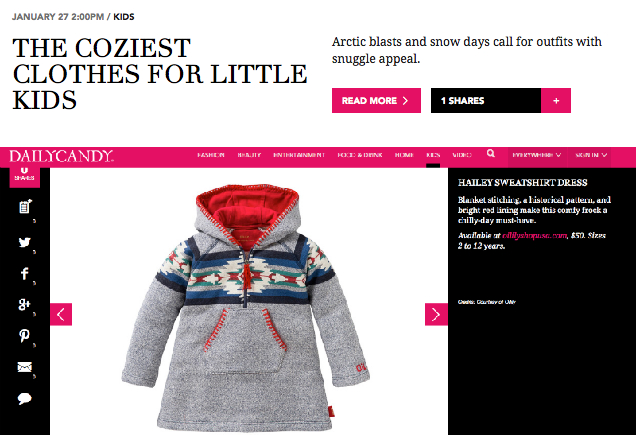
Task: Go to the next slide with right arrow
Action: coord(436,314)
